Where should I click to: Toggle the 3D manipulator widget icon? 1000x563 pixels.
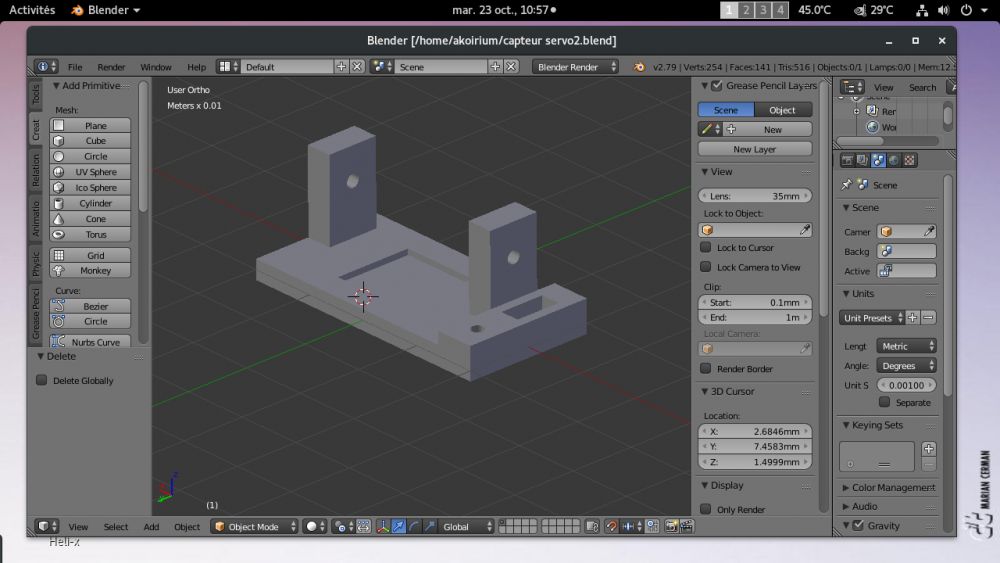coord(383,527)
